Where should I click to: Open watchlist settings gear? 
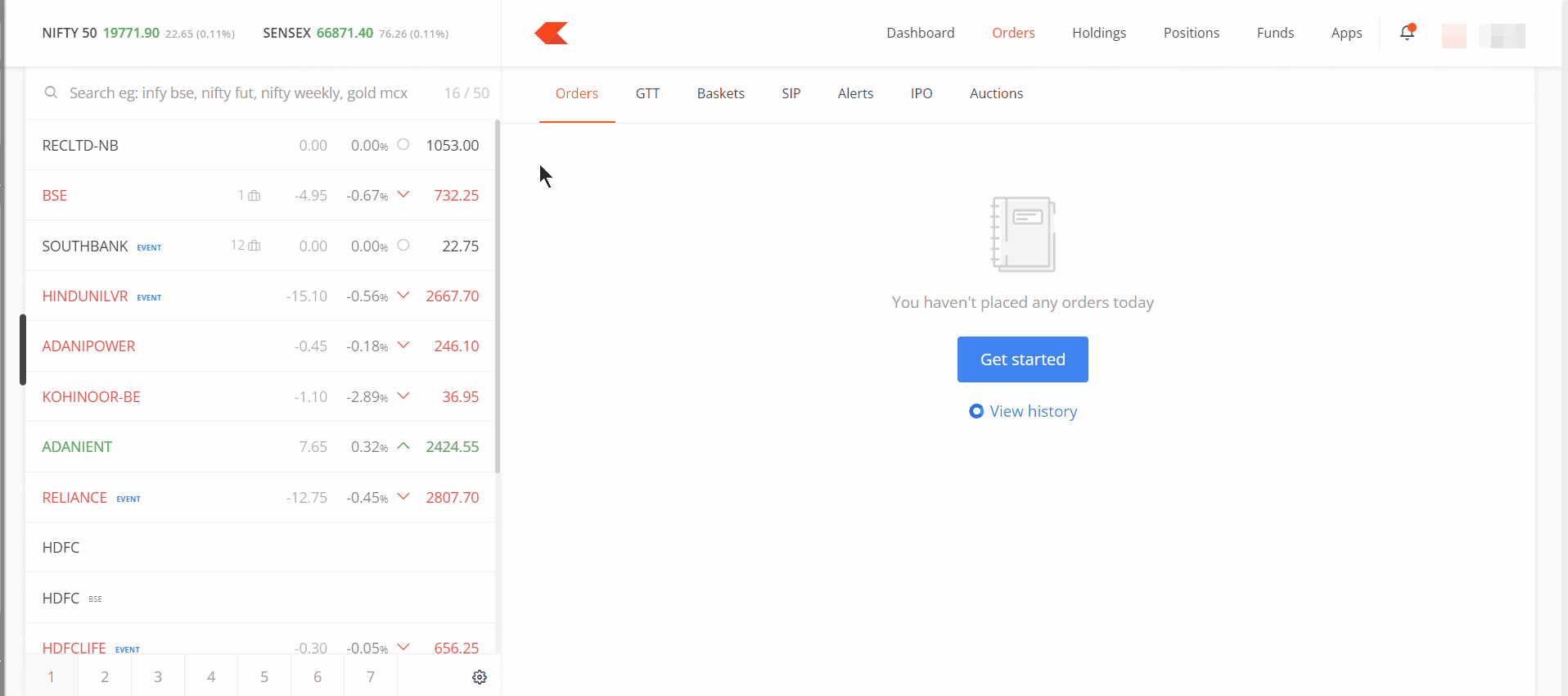coord(480,677)
